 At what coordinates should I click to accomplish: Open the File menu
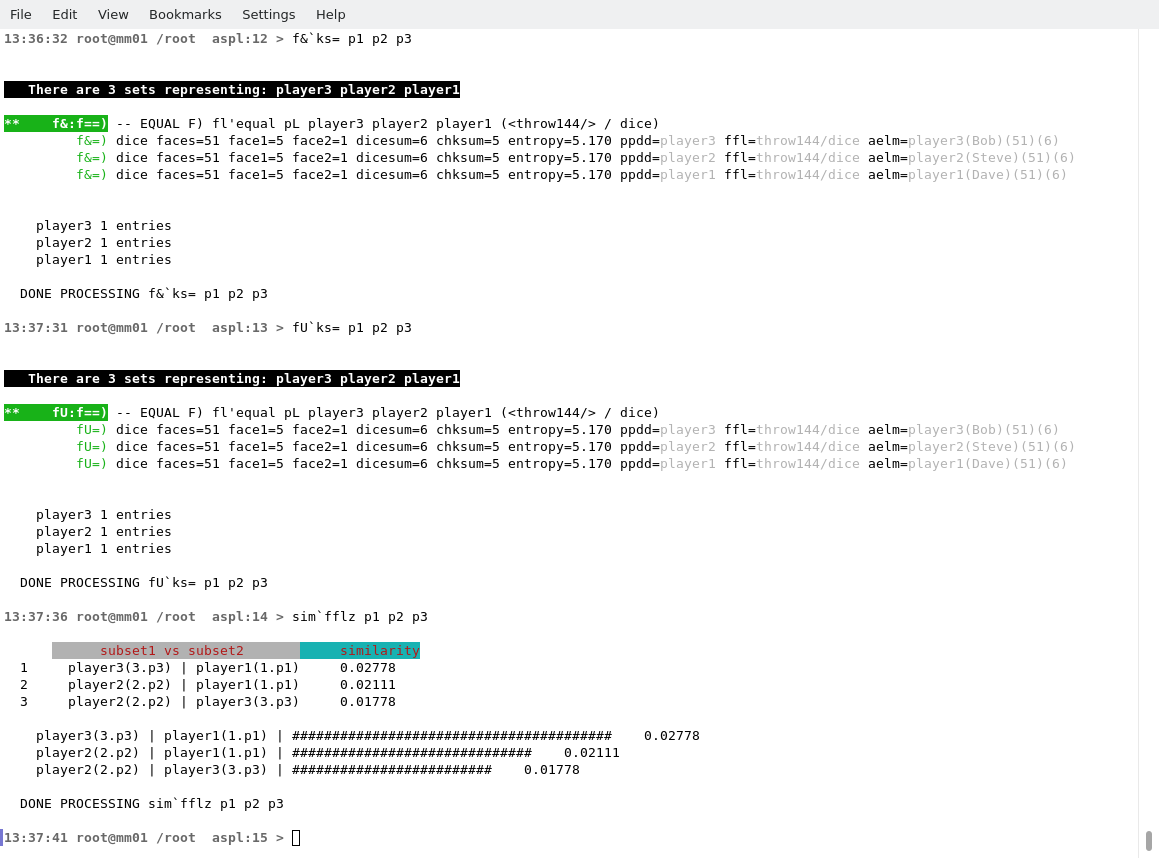click(x=20, y=14)
